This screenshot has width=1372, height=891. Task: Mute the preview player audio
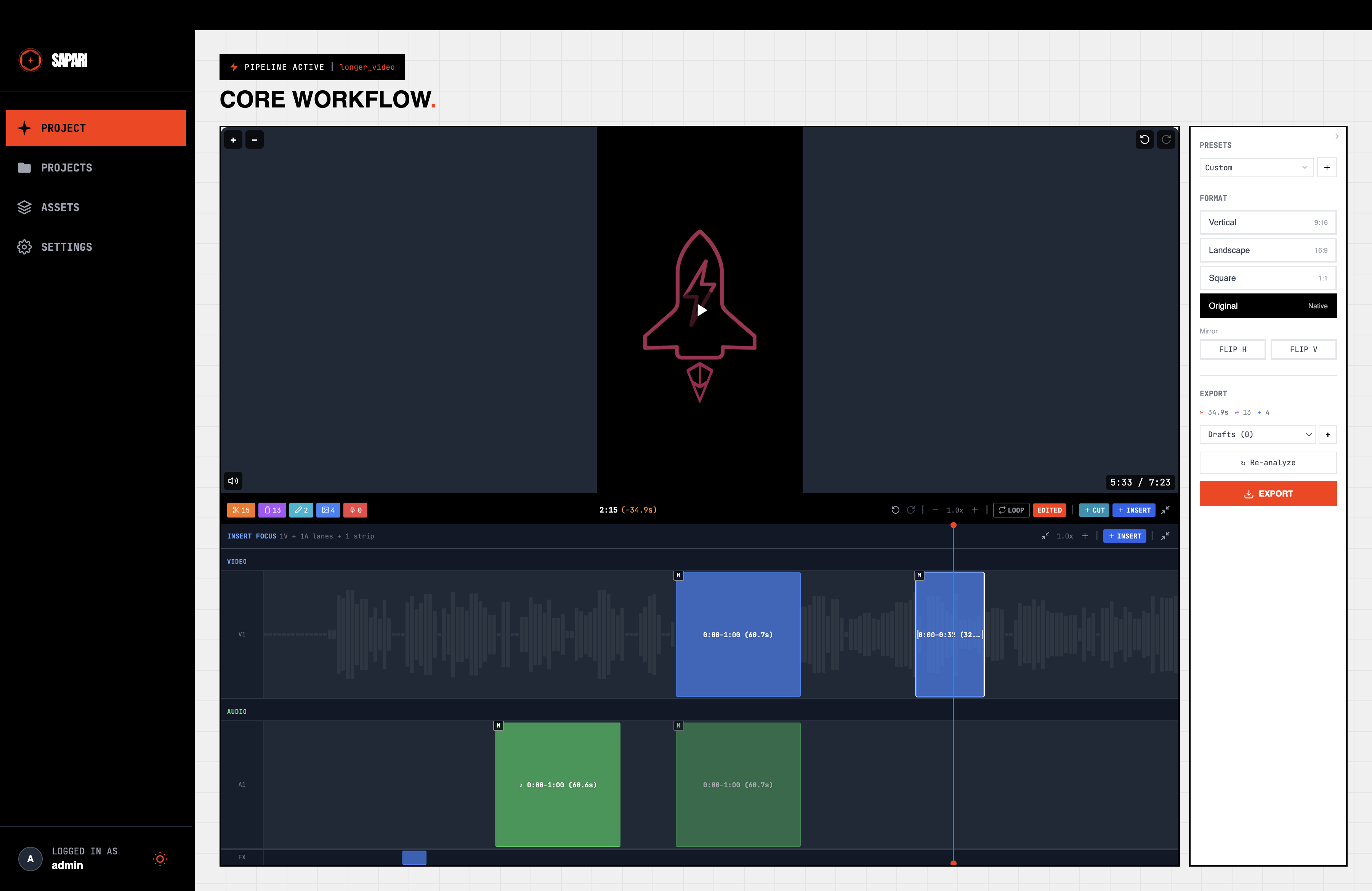point(233,481)
